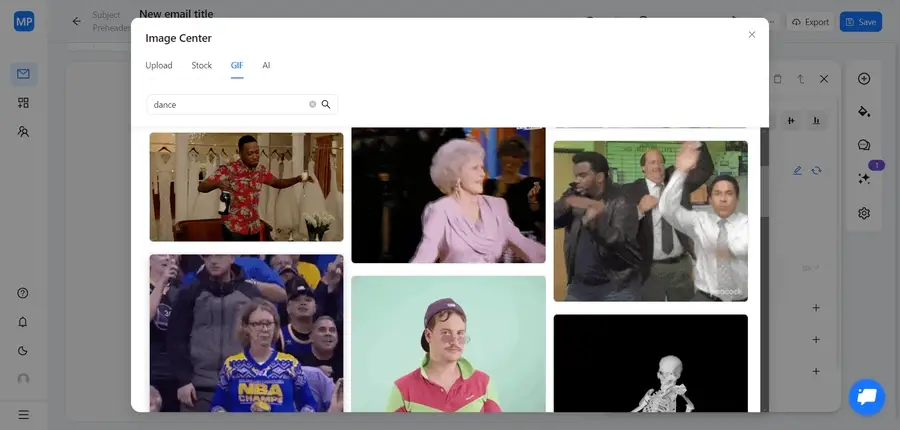This screenshot has width=900, height=430.
Task: Open the notifications bell
Action: click(23, 322)
